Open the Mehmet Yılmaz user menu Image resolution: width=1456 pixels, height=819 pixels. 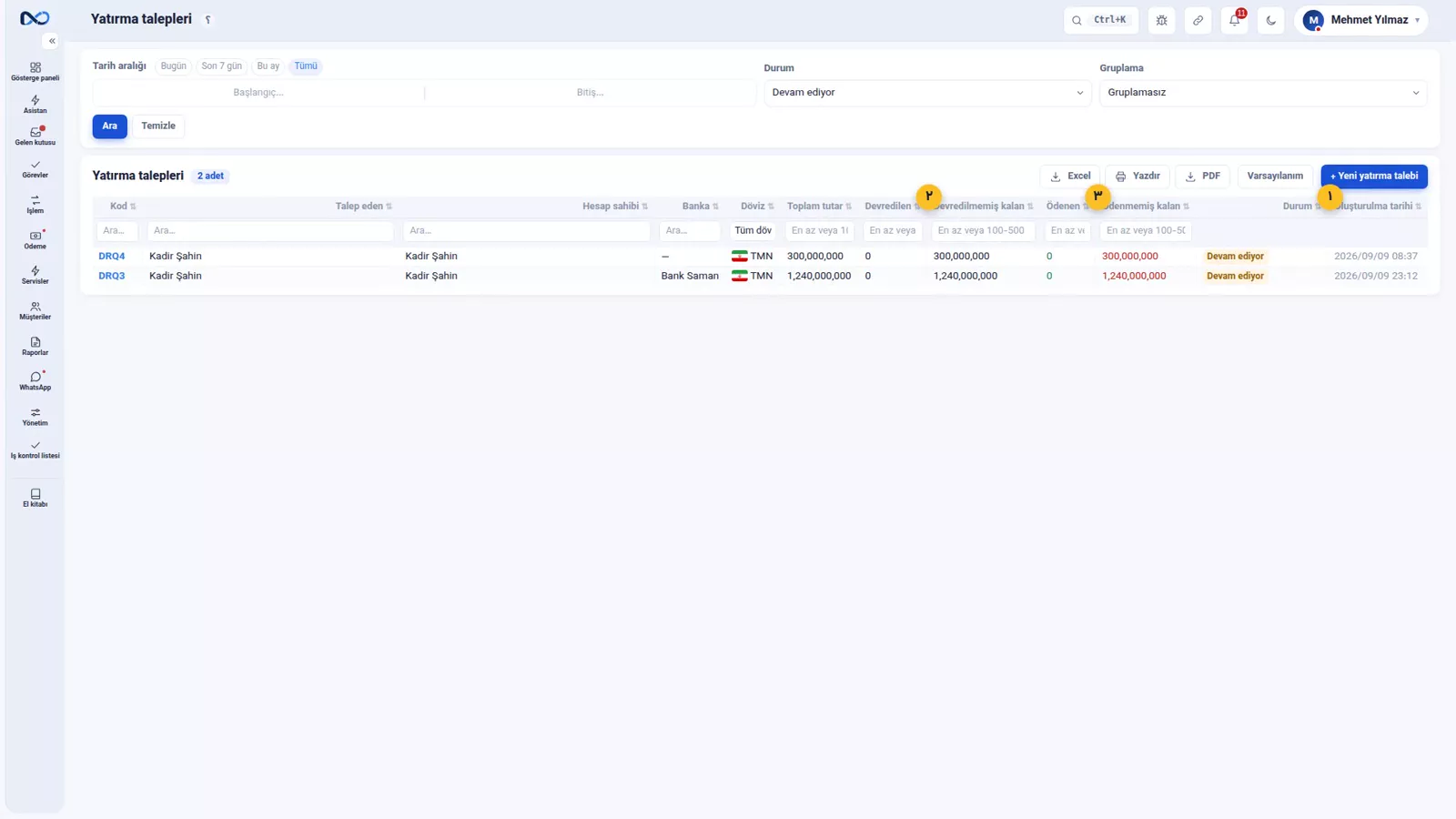pos(1361,20)
